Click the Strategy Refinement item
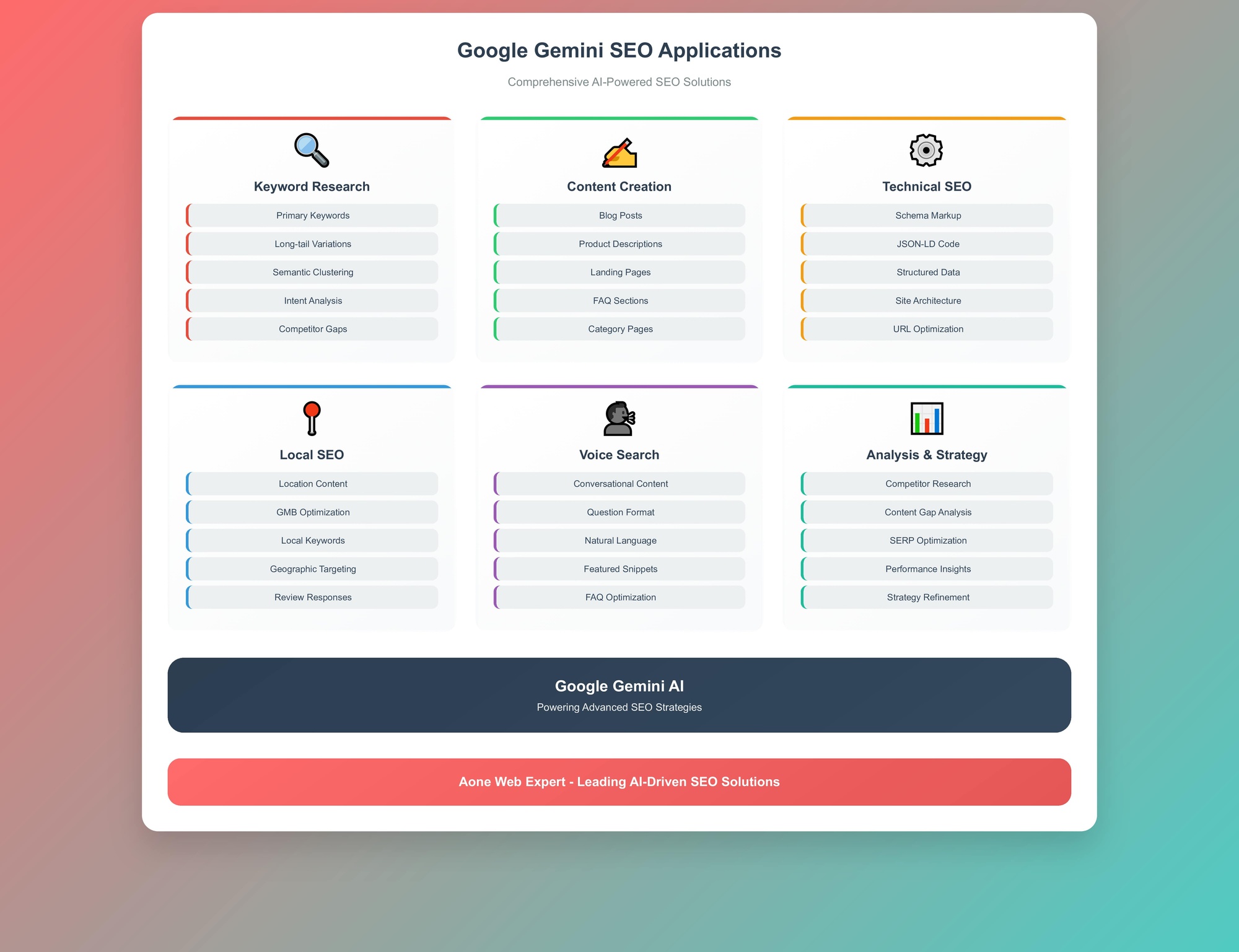The width and height of the screenshot is (1239, 952). tap(927, 597)
